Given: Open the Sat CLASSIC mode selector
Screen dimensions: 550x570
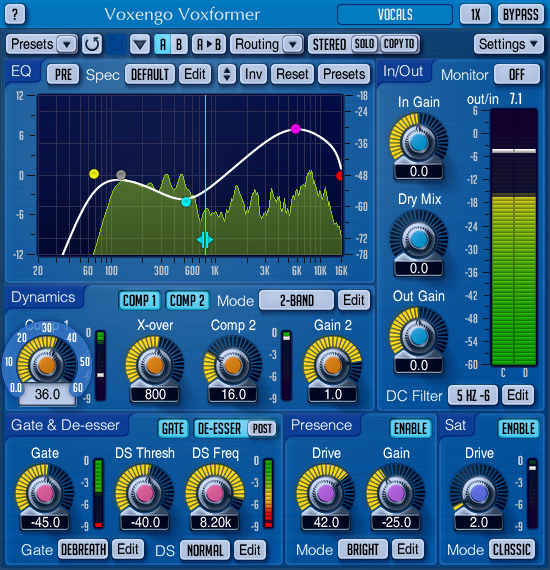Looking at the screenshot, I should point(512,549).
